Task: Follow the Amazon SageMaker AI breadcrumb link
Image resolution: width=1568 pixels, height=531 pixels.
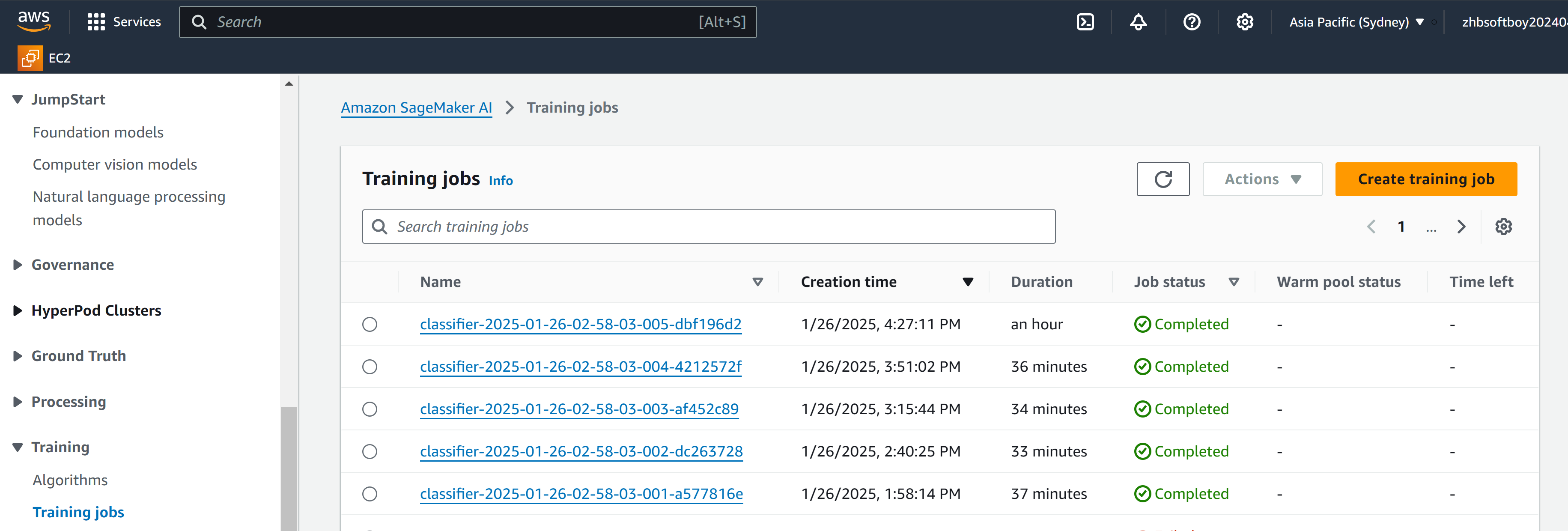Action: [x=416, y=108]
